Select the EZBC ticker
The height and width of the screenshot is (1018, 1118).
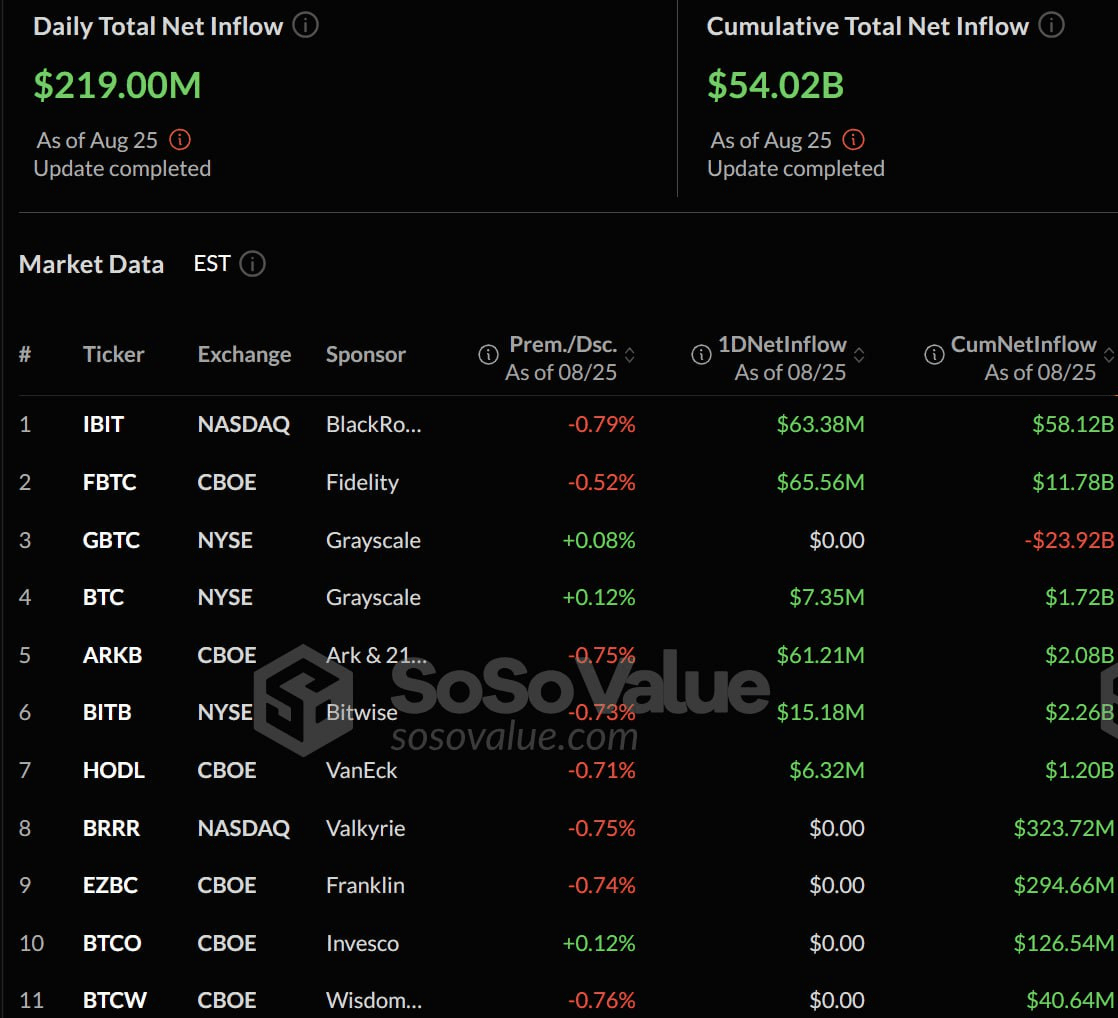click(111, 885)
